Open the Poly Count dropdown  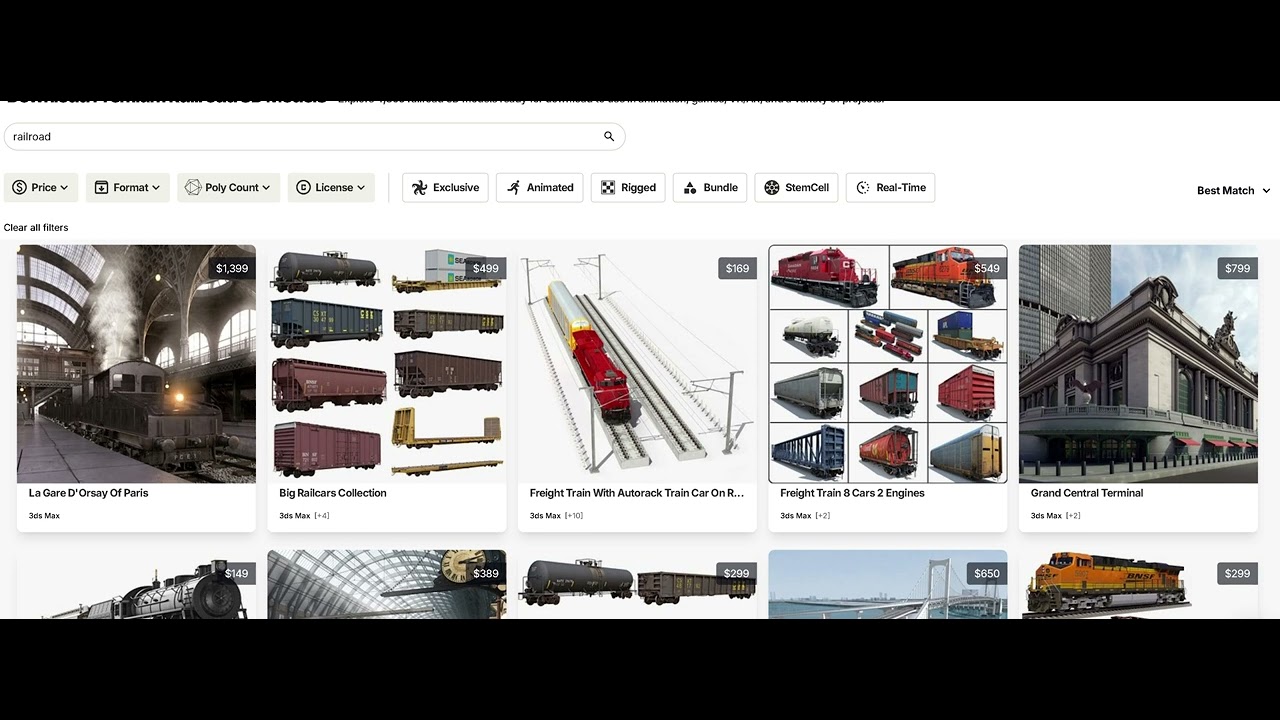(x=229, y=187)
